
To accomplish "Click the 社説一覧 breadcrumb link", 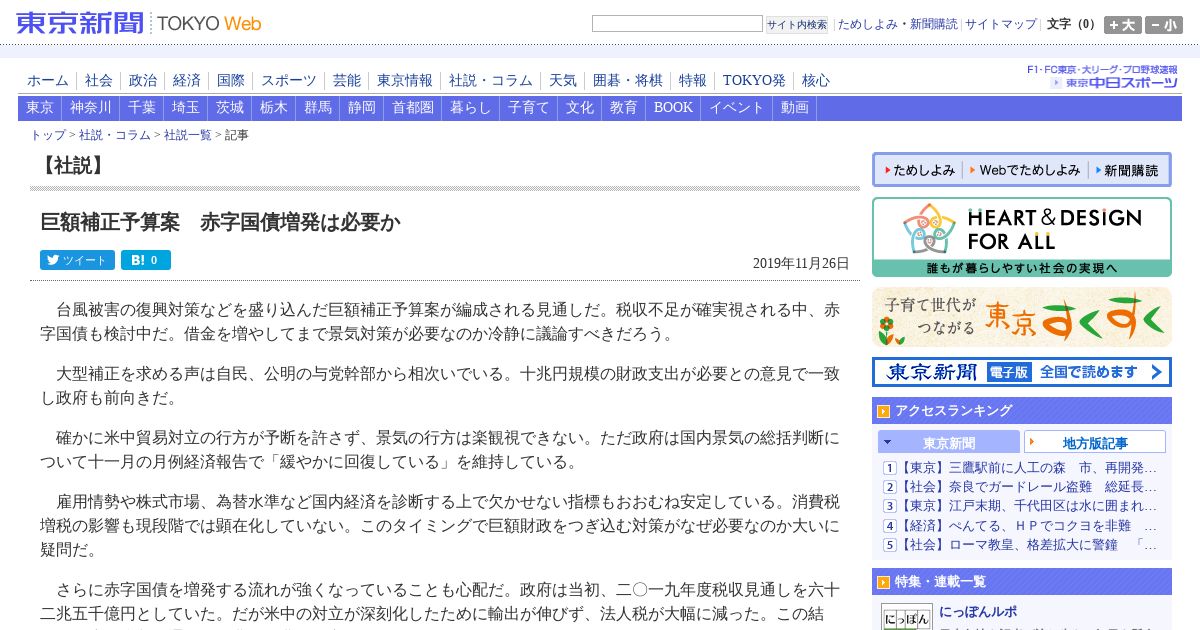I will (188, 135).
